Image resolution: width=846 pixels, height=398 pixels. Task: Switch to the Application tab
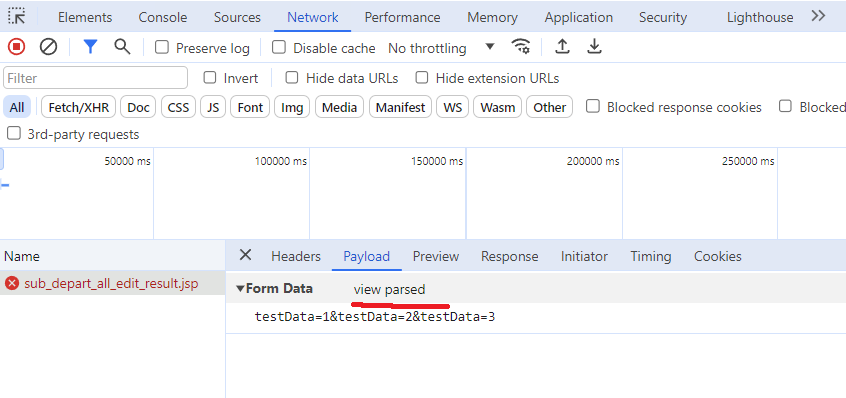(579, 17)
